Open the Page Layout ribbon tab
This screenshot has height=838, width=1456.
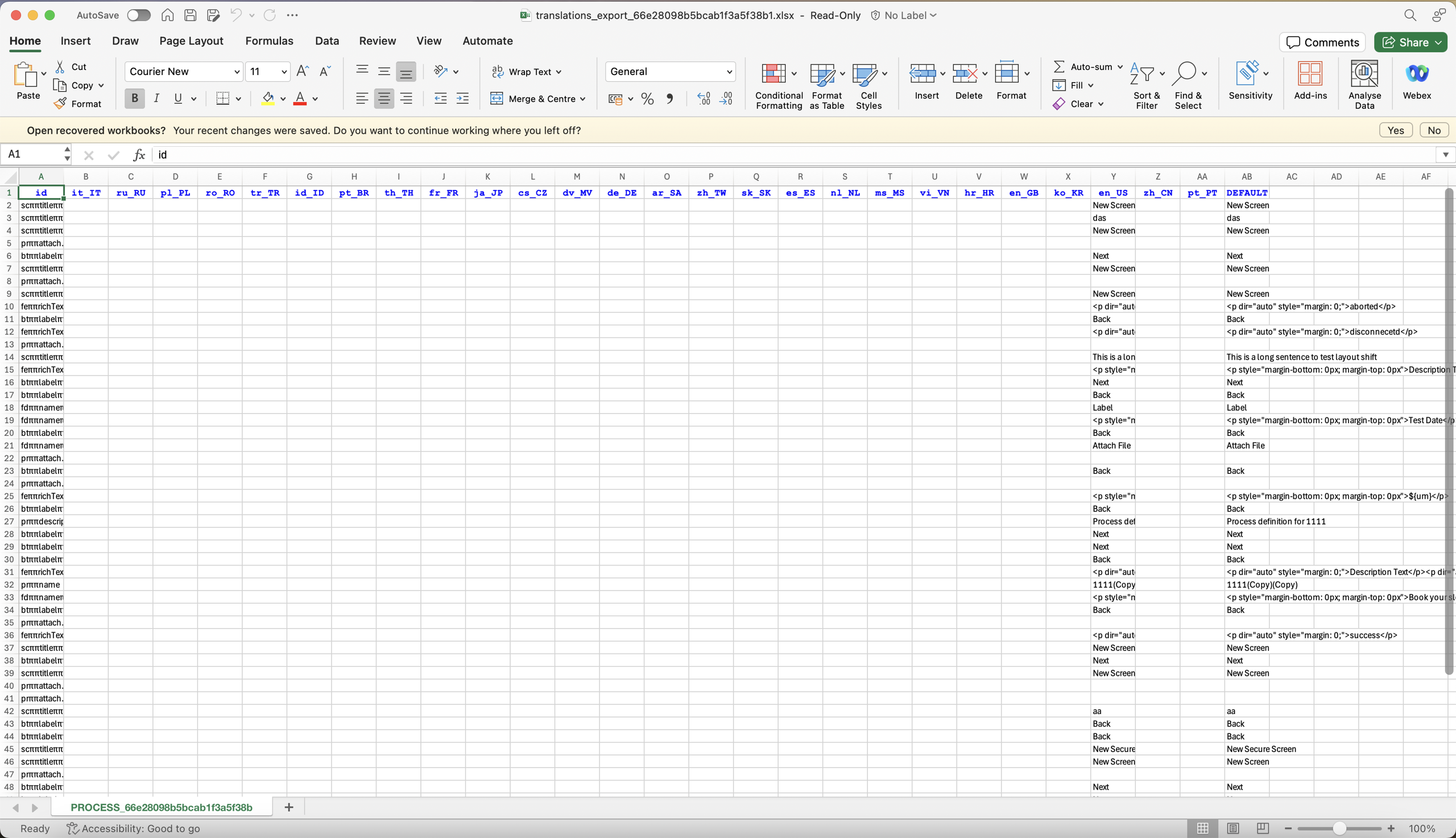tap(191, 41)
